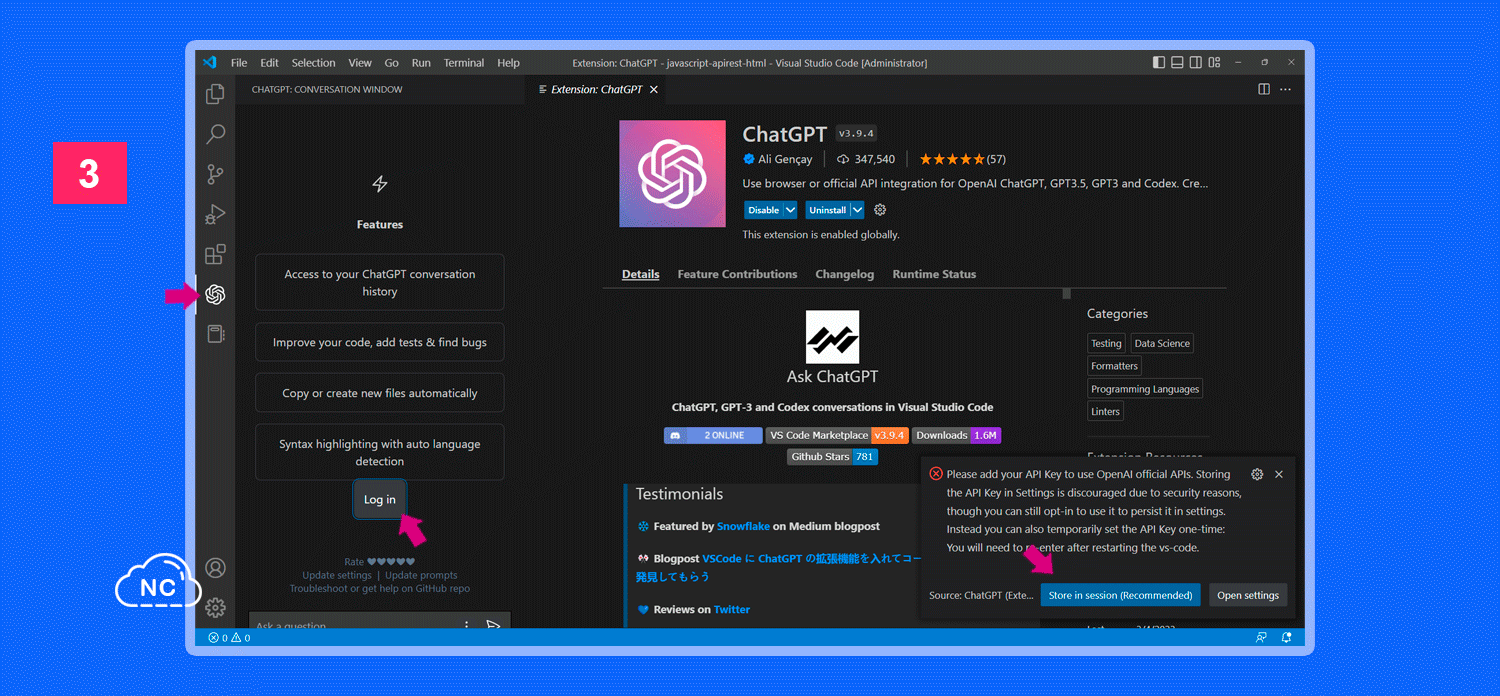The width and height of the screenshot is (1500, 696).
Task: Switch to the Feature Contributions tab
Action: tap(738, 274)
